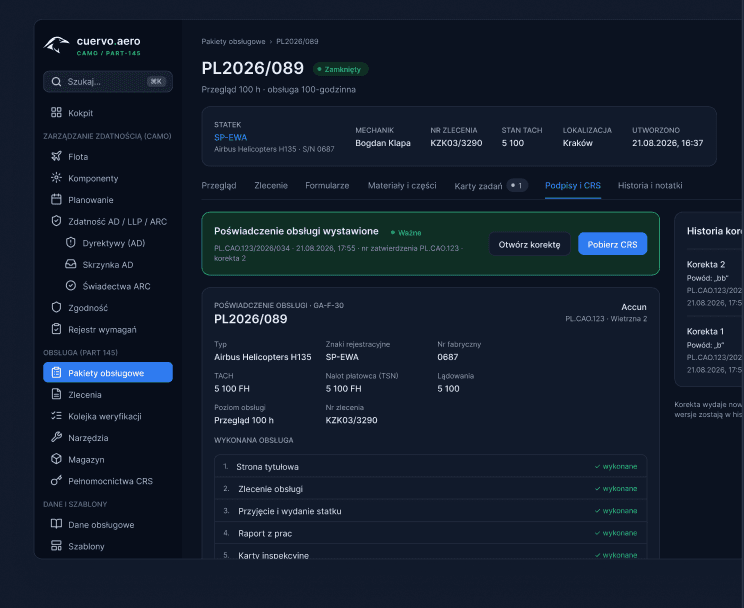
Task: Open Komponenty in the sidebar
Action: [108, 178]
